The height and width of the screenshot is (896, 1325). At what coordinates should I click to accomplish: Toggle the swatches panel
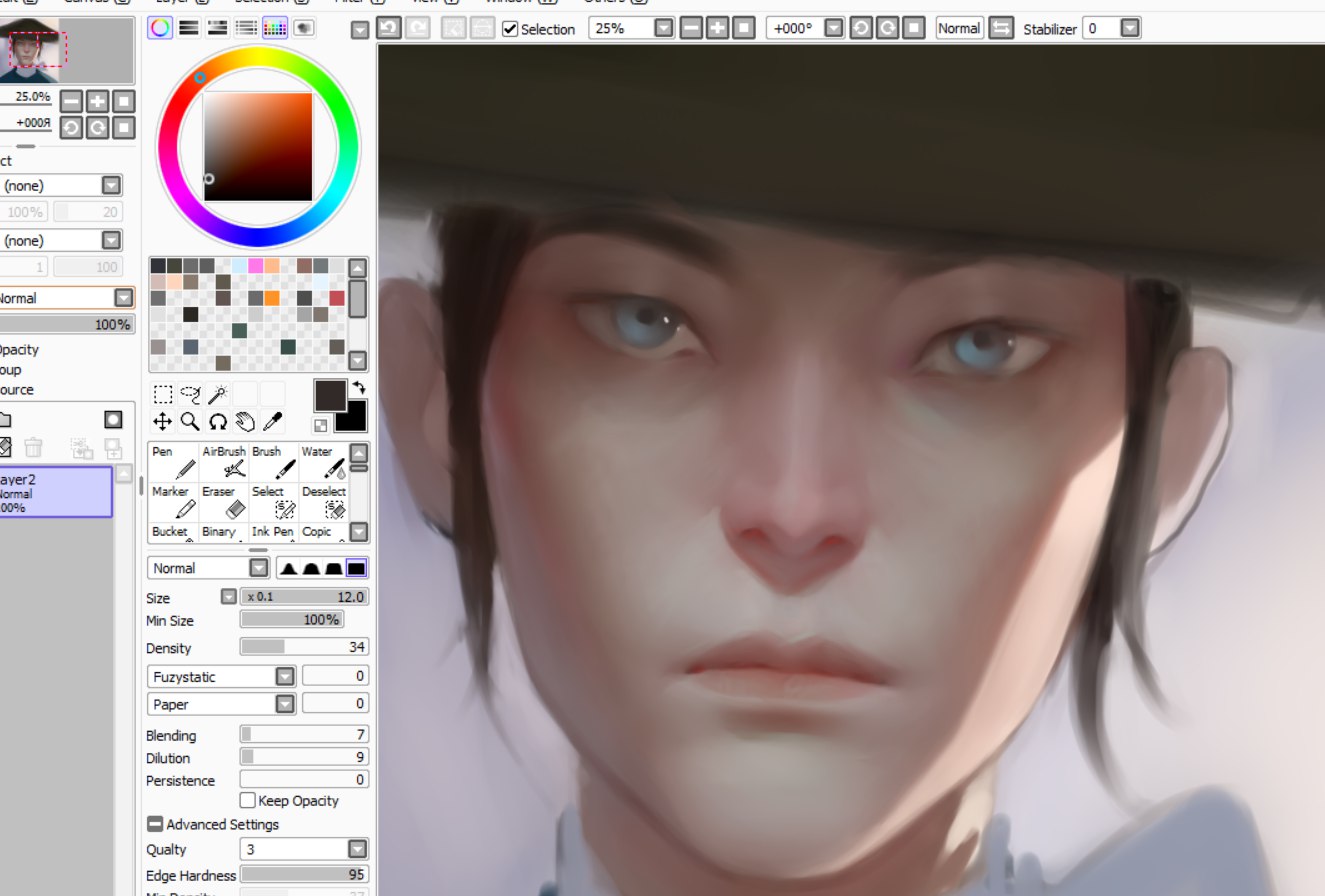275,28
